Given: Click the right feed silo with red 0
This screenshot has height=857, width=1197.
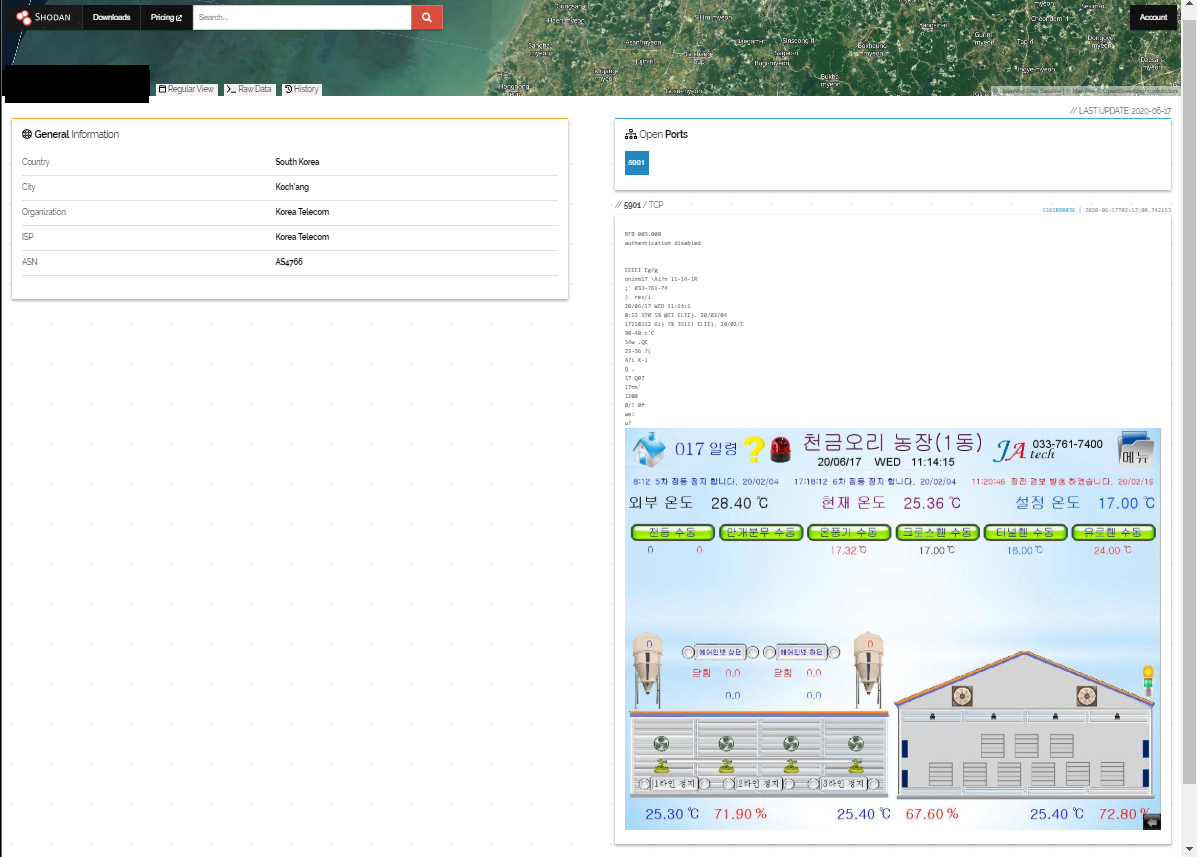Looking at the screenshot, I should pos(869,668).
